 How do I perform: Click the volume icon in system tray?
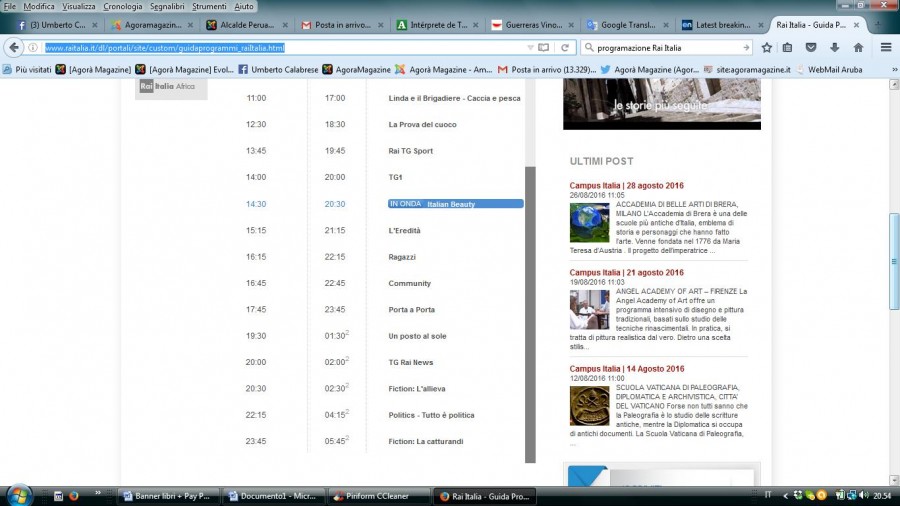pos(864,495)
